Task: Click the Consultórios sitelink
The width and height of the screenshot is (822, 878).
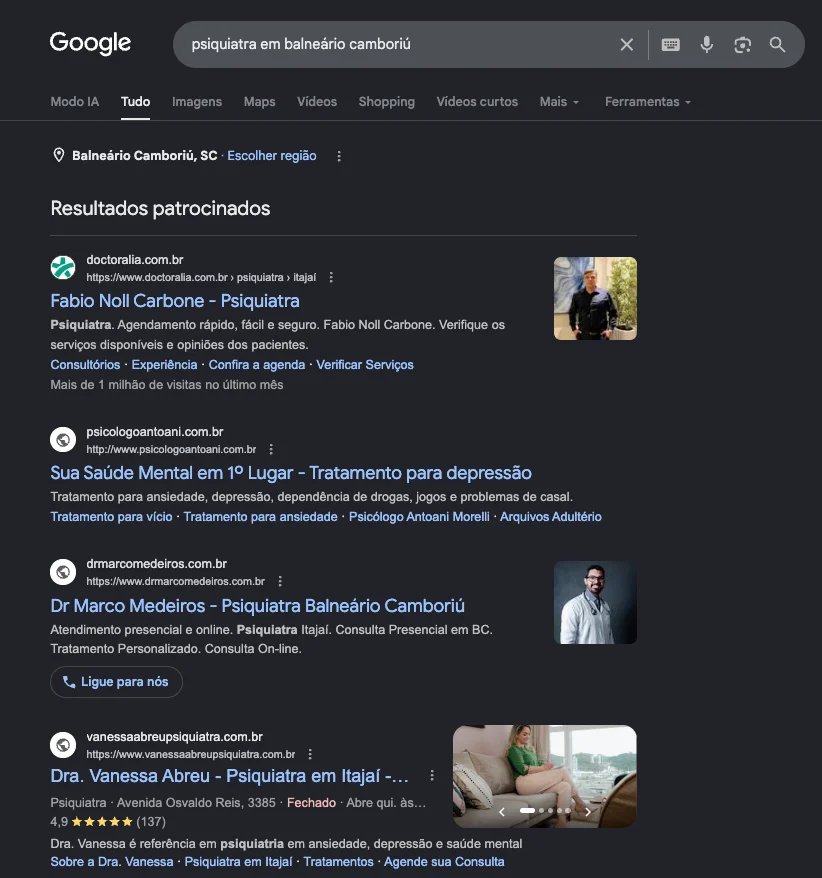Action: (85, 365)
